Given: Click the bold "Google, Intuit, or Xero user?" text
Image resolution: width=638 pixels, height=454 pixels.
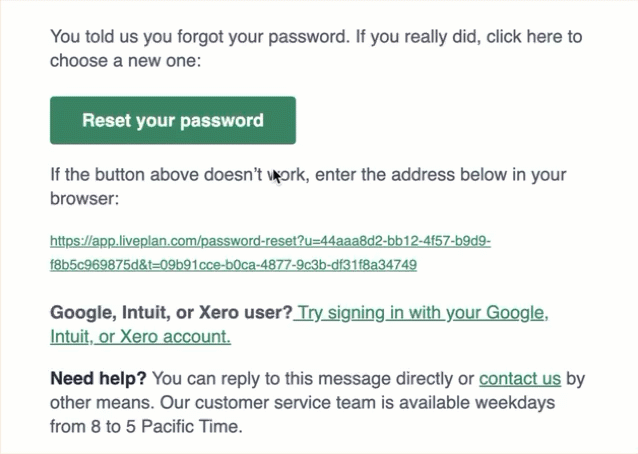Looking at the screenshot, I should click(171, 312).
